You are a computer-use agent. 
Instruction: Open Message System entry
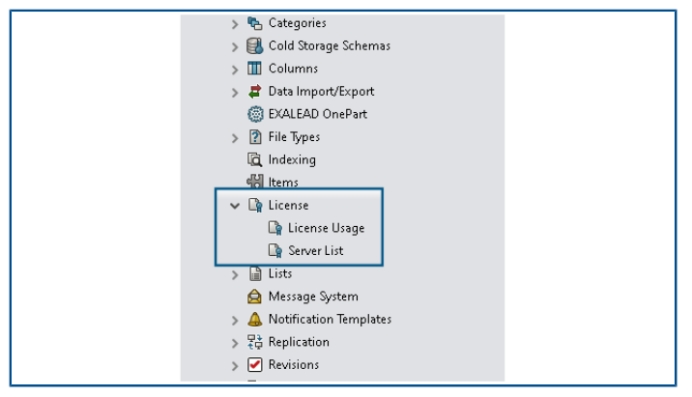click(x=313, y=296)
